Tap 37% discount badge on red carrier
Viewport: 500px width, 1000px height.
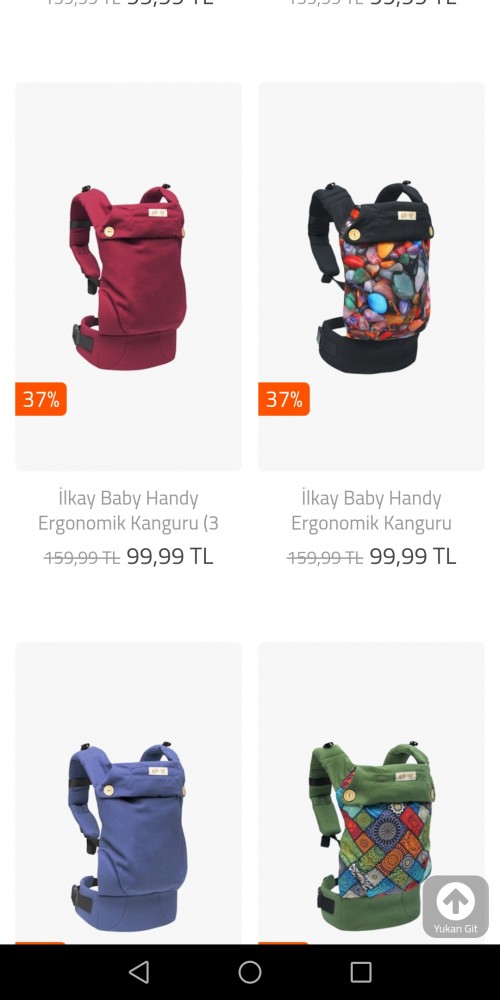41,399
